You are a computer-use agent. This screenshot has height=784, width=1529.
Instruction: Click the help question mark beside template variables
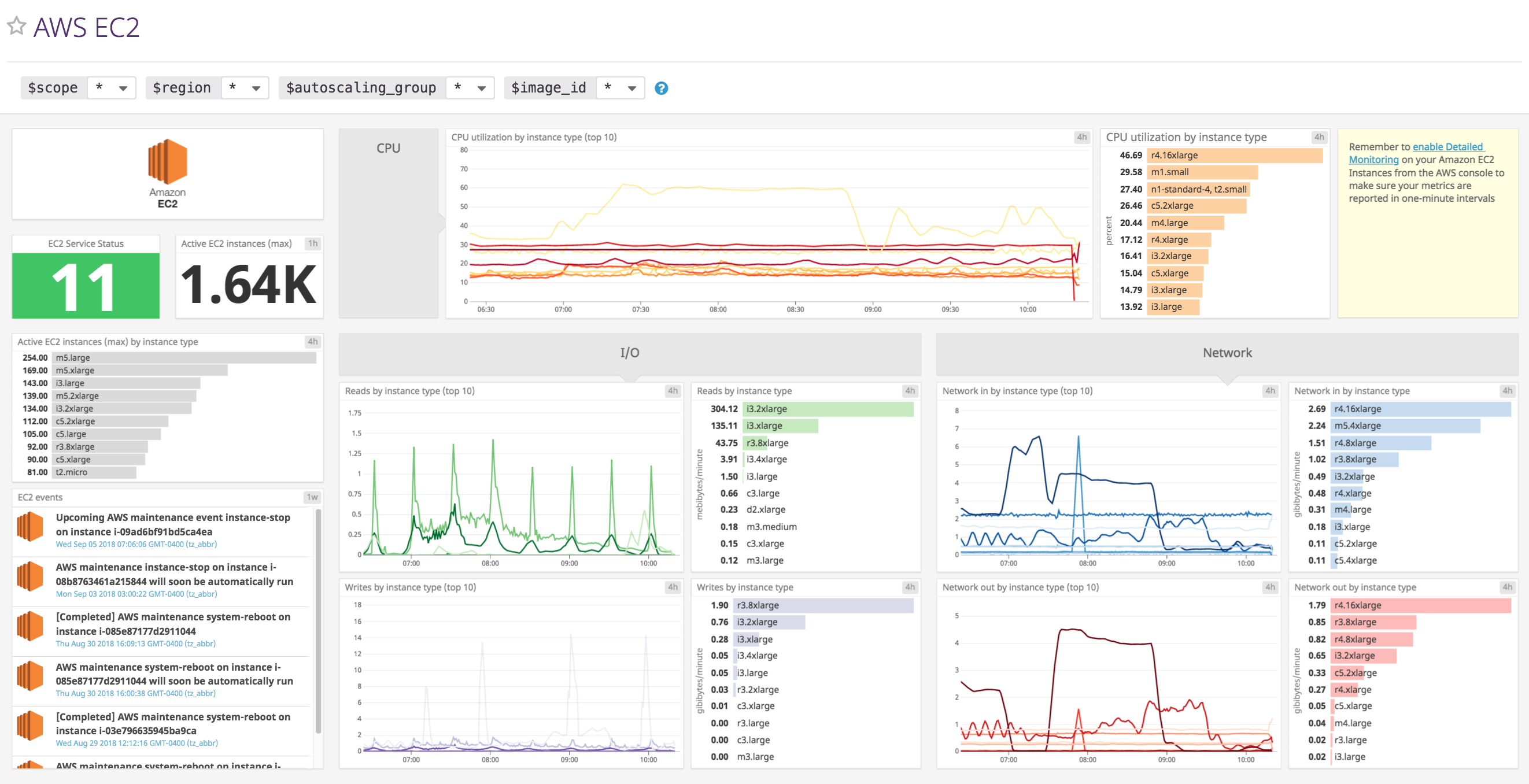pos(661,88)
